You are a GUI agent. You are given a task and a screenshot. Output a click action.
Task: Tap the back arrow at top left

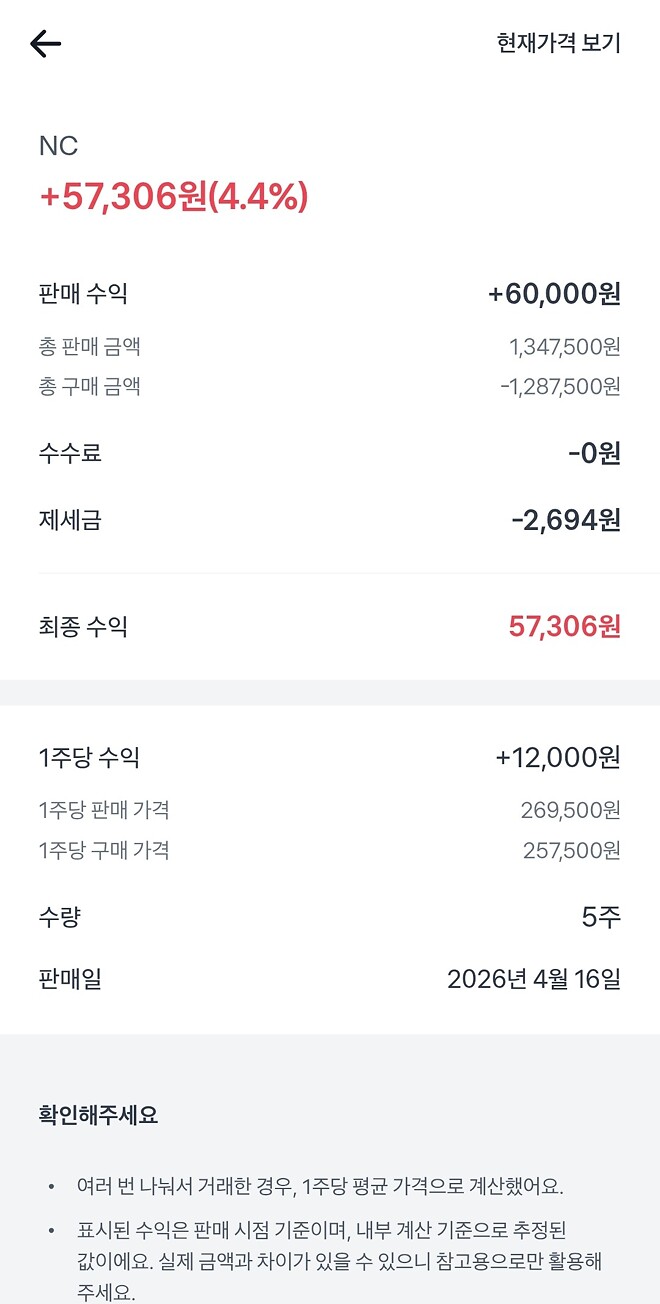(44, 43)
